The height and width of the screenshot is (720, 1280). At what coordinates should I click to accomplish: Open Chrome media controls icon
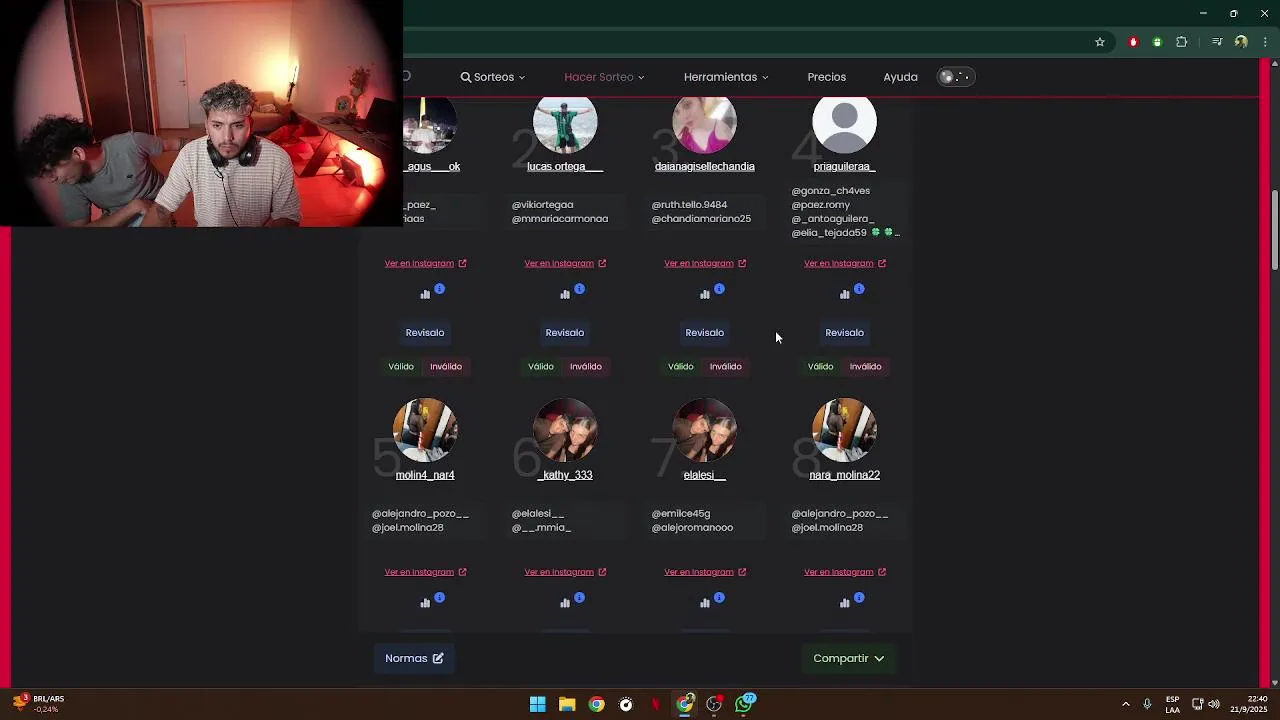(x=1217, y=42)
